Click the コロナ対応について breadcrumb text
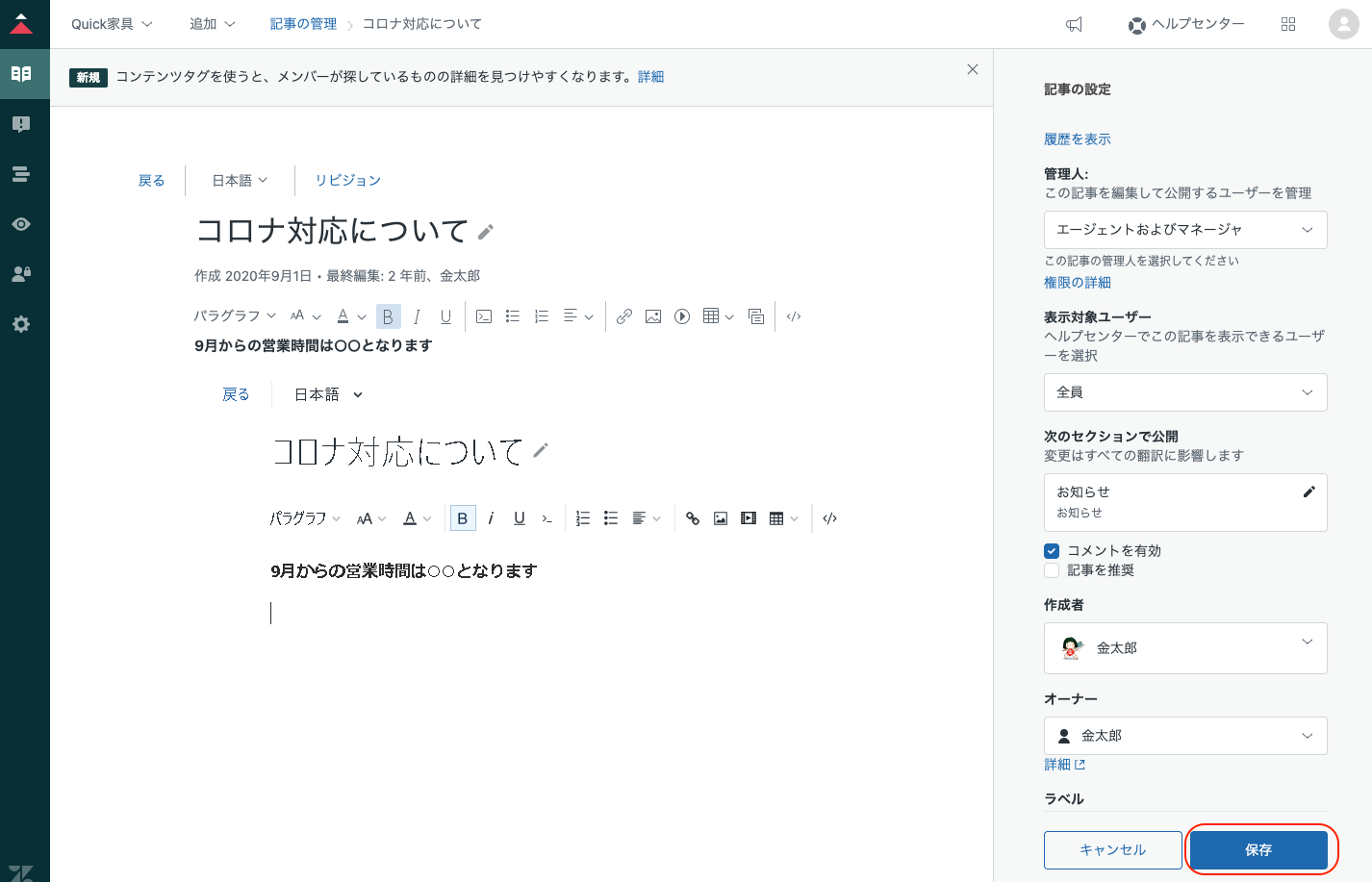The height and width of the screenshot is (882, 1372). (x=422, y=24)
